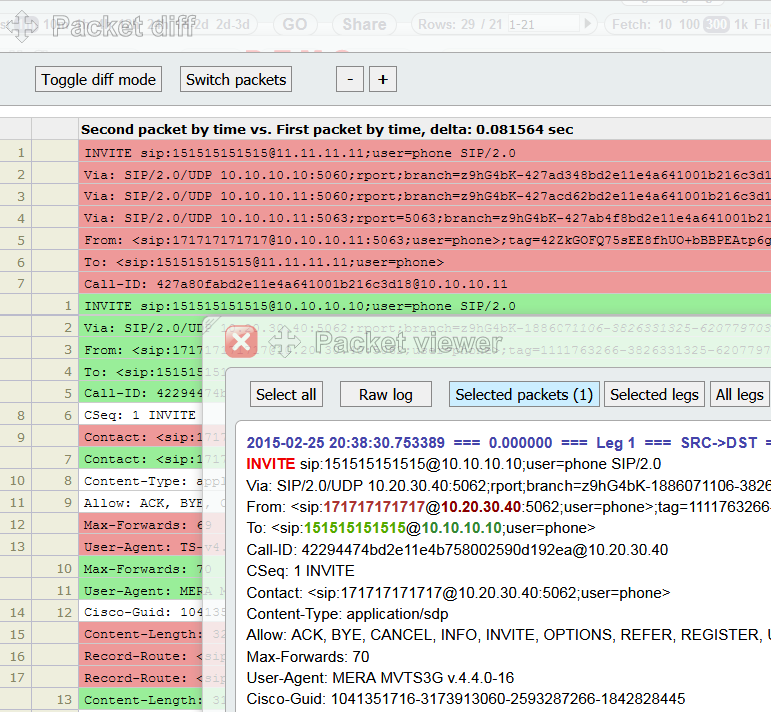Select the 1k fetch size option

[x=741, y=24]
